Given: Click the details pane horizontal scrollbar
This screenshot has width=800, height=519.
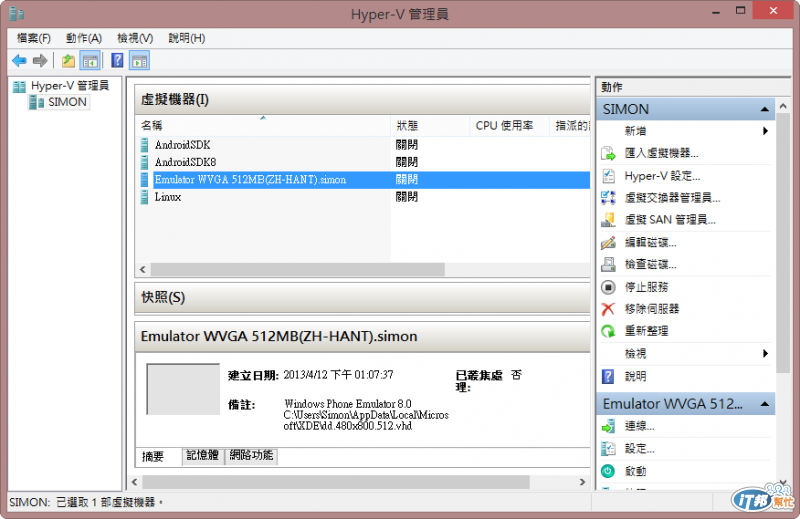Looking at the screenshot, I should point(336,482).
